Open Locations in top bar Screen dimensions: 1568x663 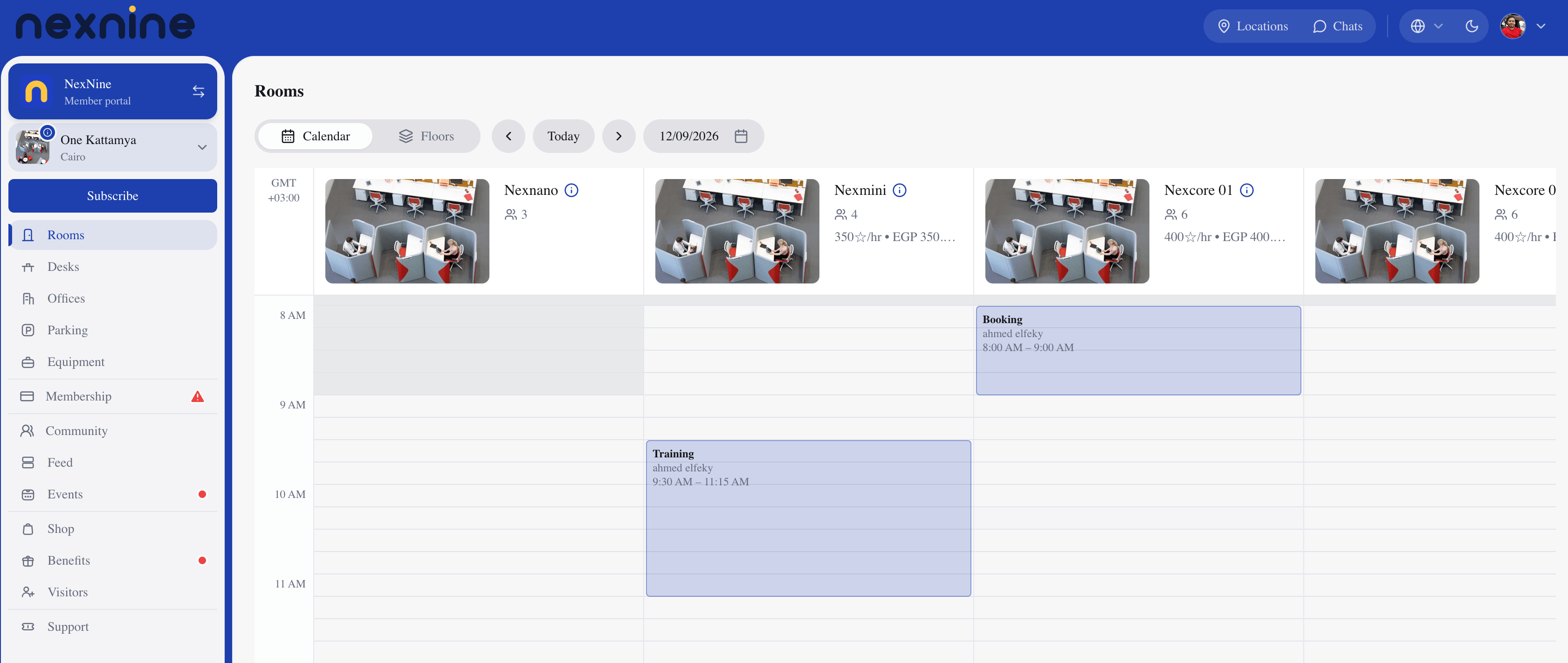pos(1253,26)
